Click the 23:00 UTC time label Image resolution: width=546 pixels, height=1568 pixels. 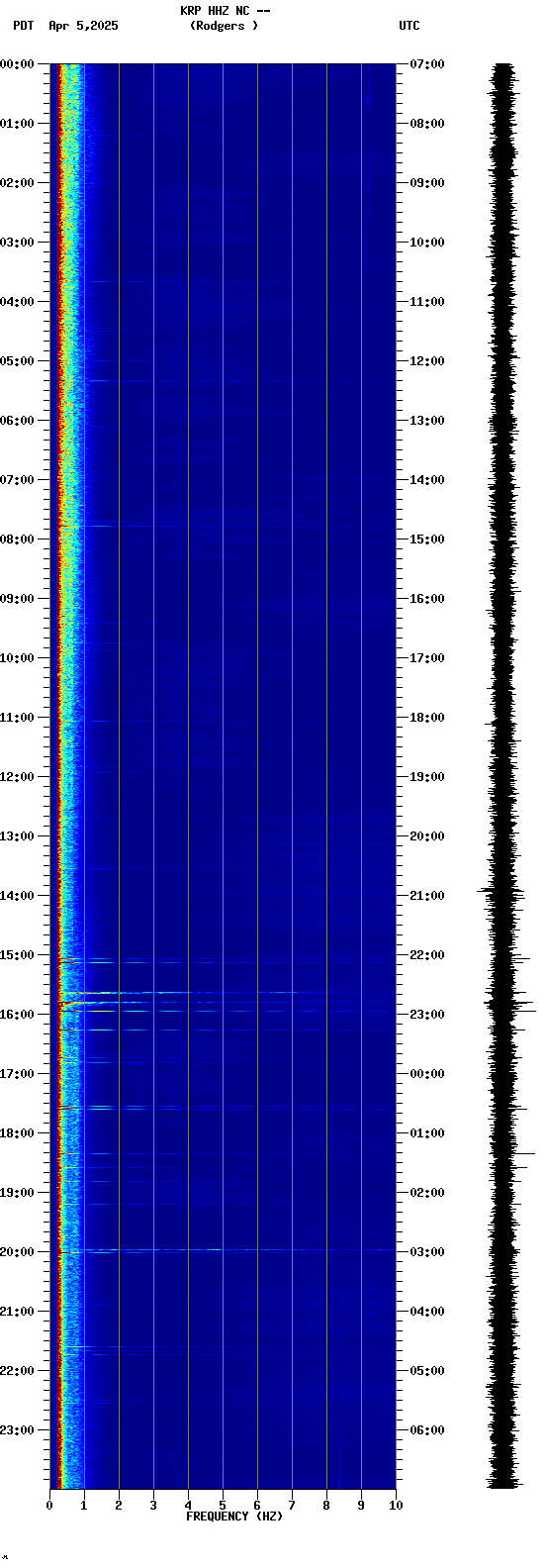coord(427,1015)
